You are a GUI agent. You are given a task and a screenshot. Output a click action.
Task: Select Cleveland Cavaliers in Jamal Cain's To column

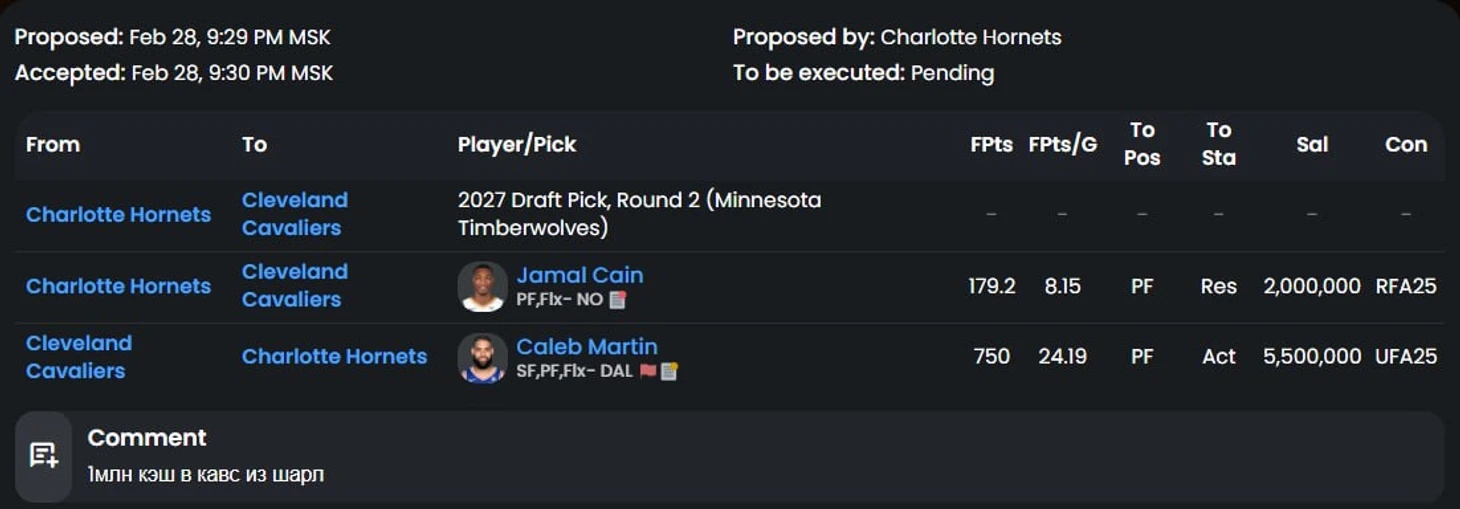click(295, 285)
